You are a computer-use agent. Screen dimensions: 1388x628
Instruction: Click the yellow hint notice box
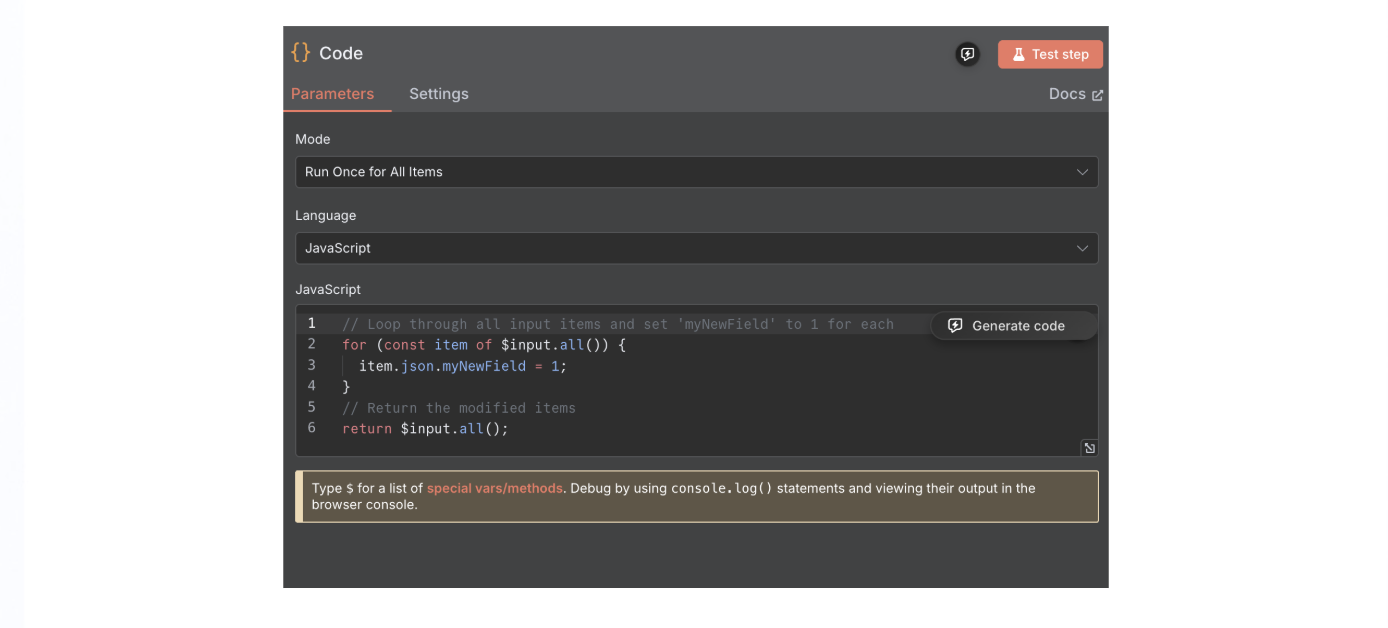697,497
